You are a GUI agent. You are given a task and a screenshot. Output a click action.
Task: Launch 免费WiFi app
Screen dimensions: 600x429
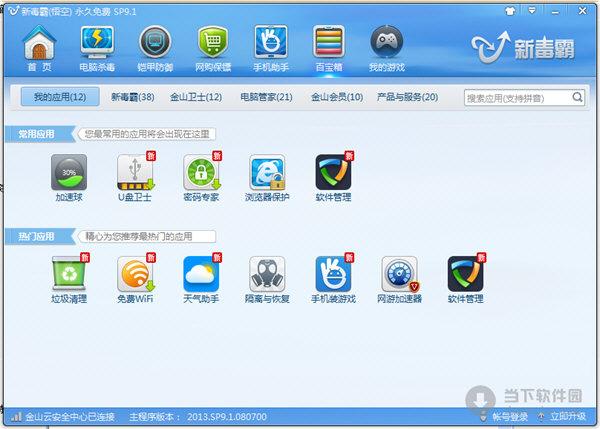(135, 279)
